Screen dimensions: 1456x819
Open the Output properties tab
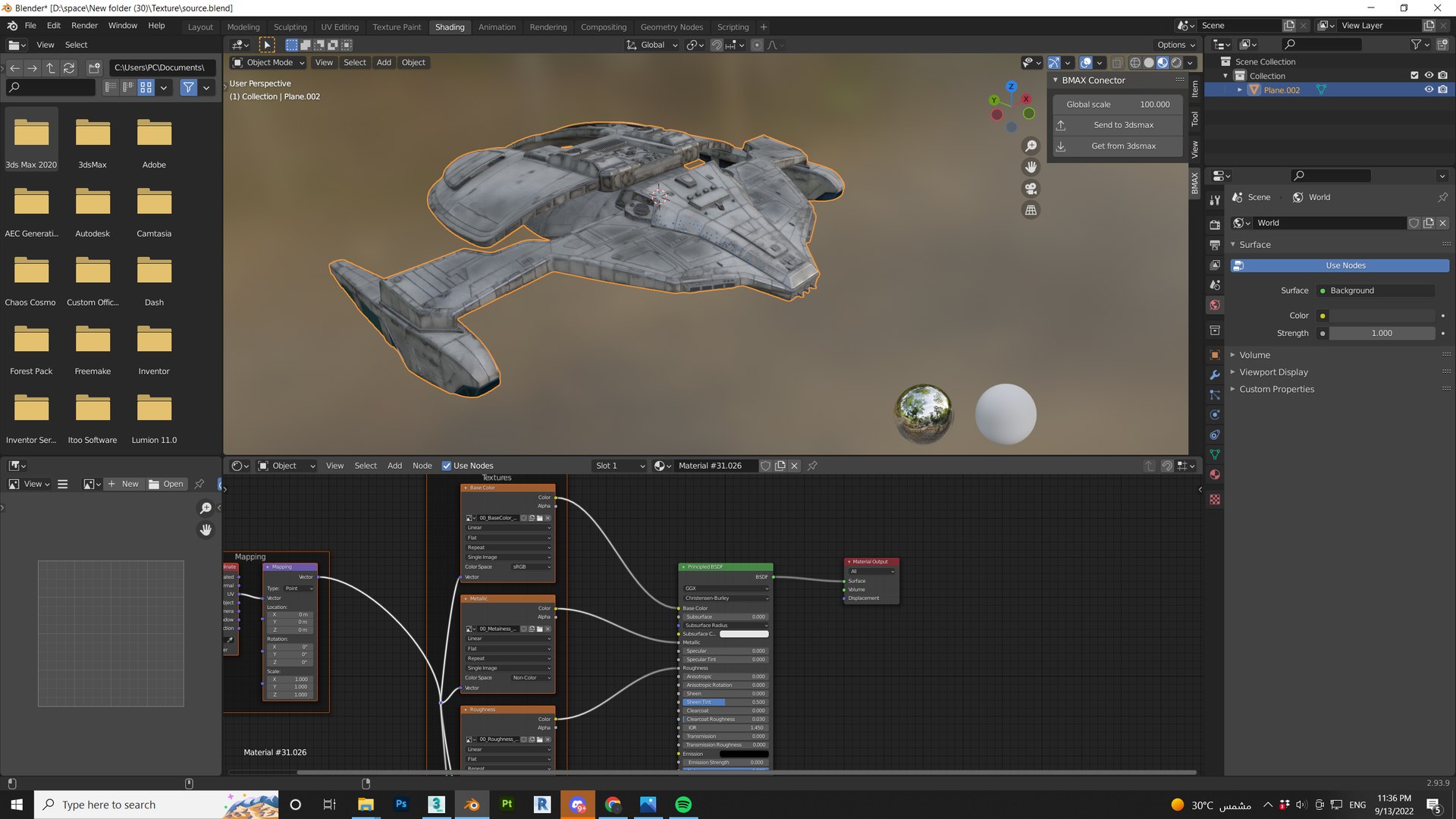[1215, 245]
